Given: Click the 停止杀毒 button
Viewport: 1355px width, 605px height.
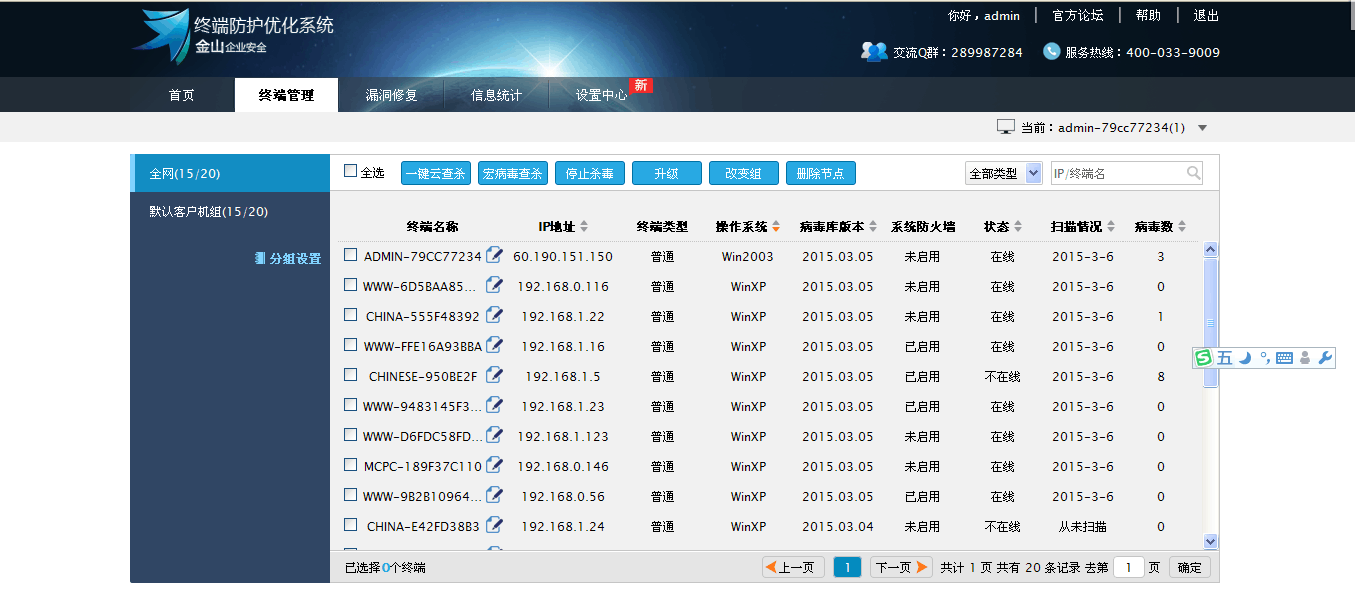Looking at the screenshot, I should tap(590, 173).
